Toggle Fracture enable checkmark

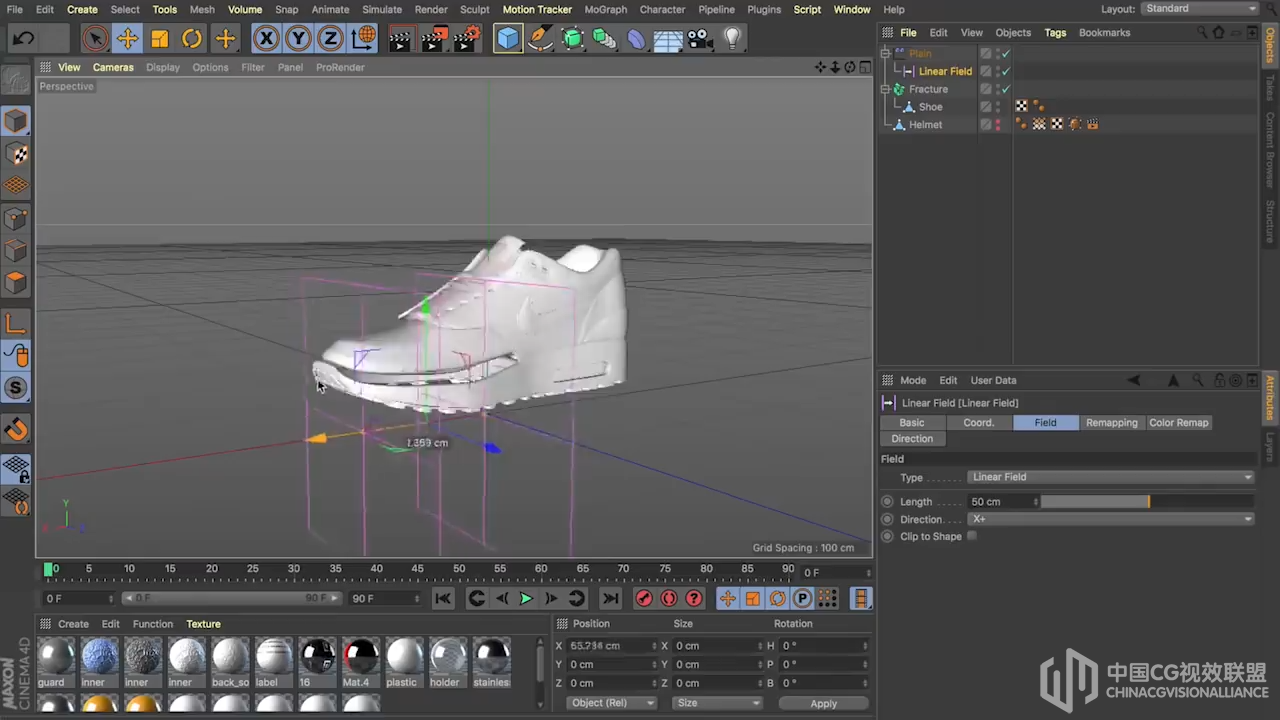pyautogui.click(x=1006, y=89)
